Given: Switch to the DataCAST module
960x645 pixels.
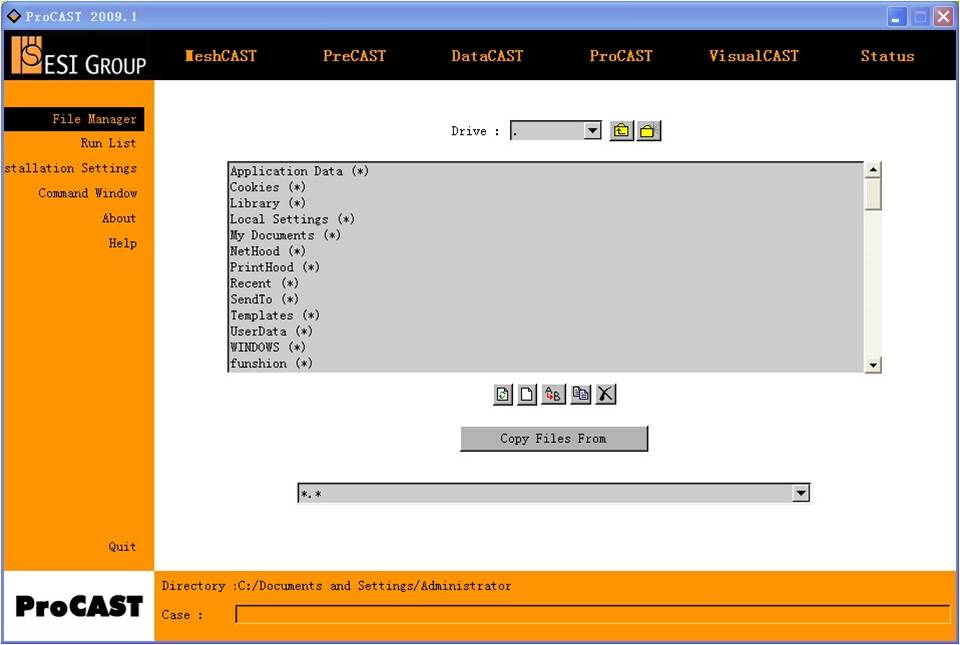Looking at the screenshot, I should click(x=487, y=56).
